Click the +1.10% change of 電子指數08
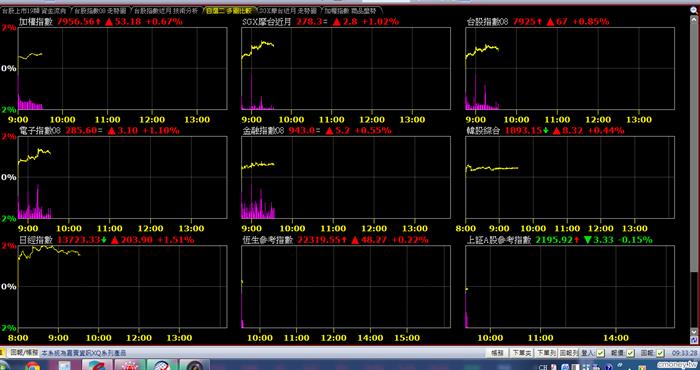 point(162,130)
